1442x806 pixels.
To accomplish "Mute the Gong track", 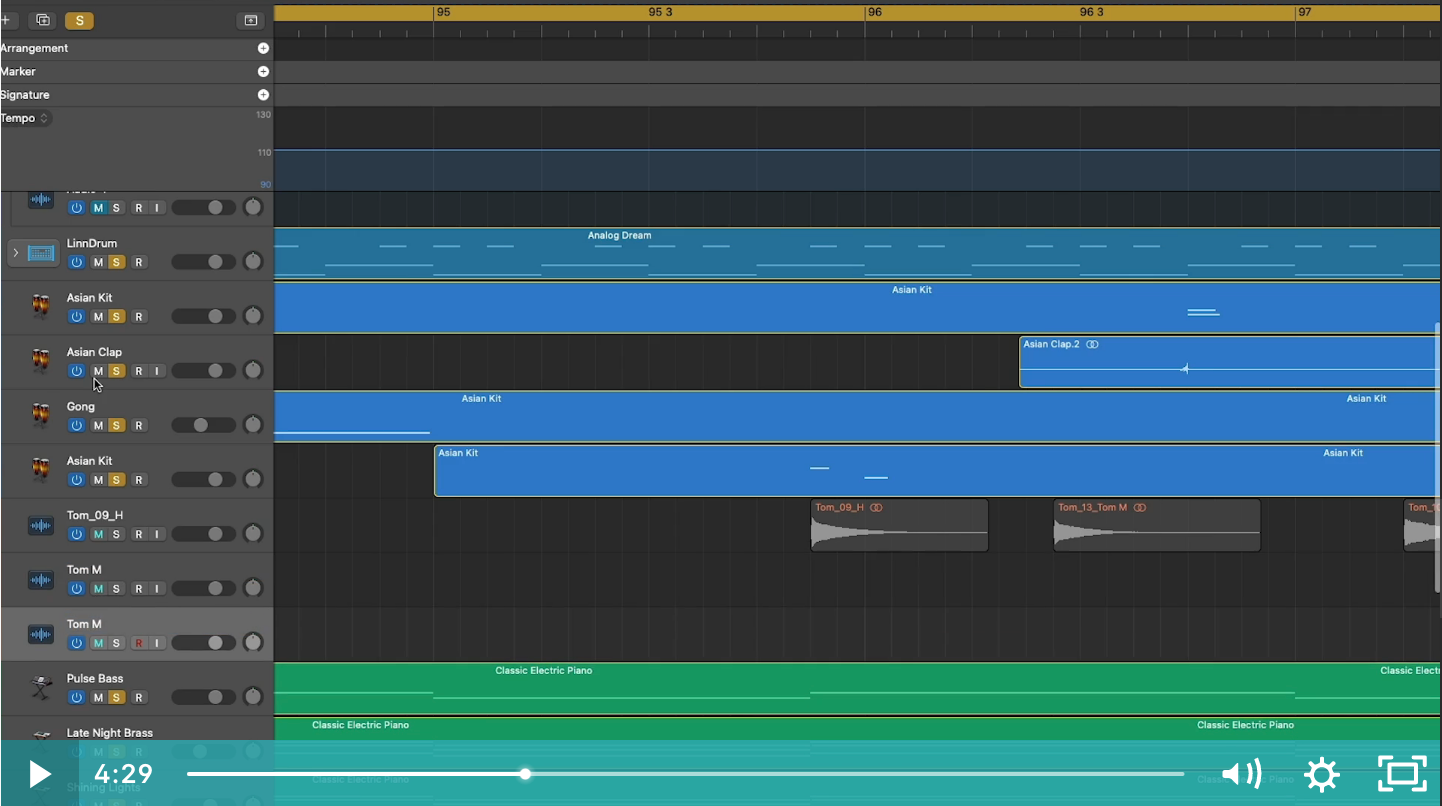I will 98,425.
